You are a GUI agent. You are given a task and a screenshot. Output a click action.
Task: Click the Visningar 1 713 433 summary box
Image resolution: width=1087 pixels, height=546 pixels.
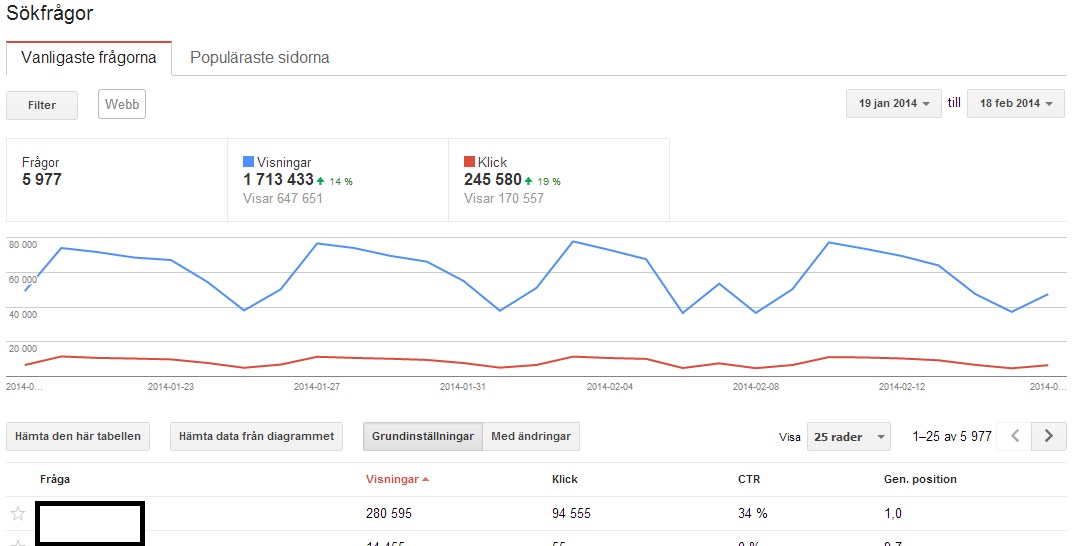(x=338, y=180)
